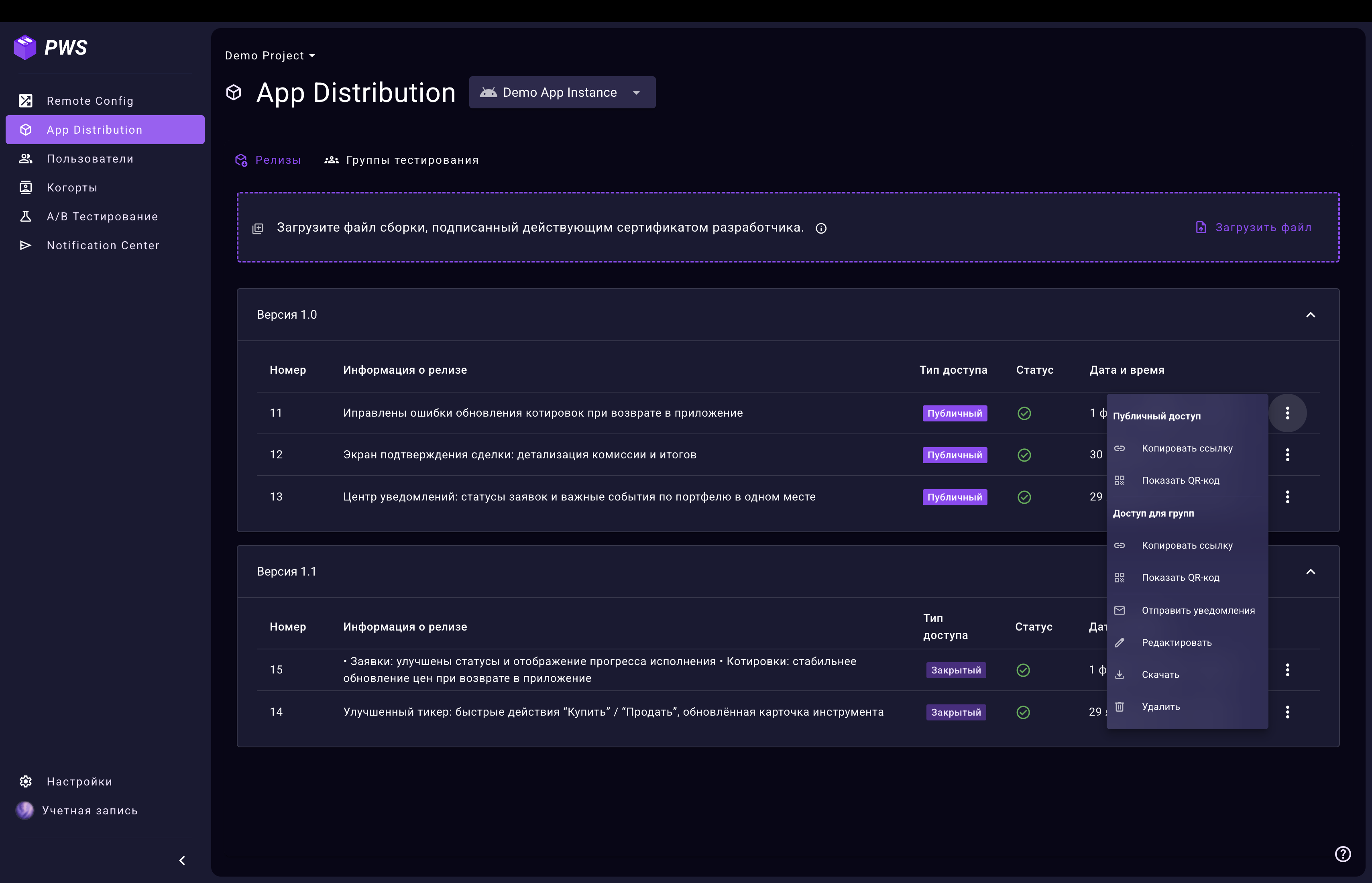
Task: Open Учетная запись at the sidebar bottom
Action: 90,810
